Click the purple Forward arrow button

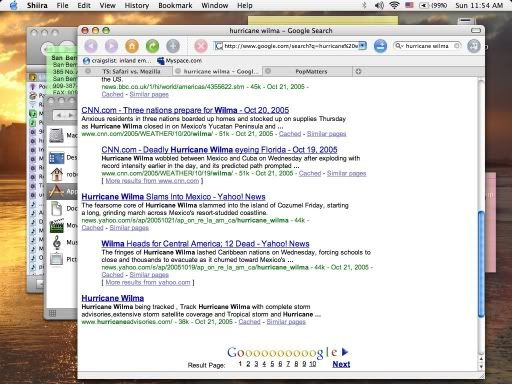[111, 46]
